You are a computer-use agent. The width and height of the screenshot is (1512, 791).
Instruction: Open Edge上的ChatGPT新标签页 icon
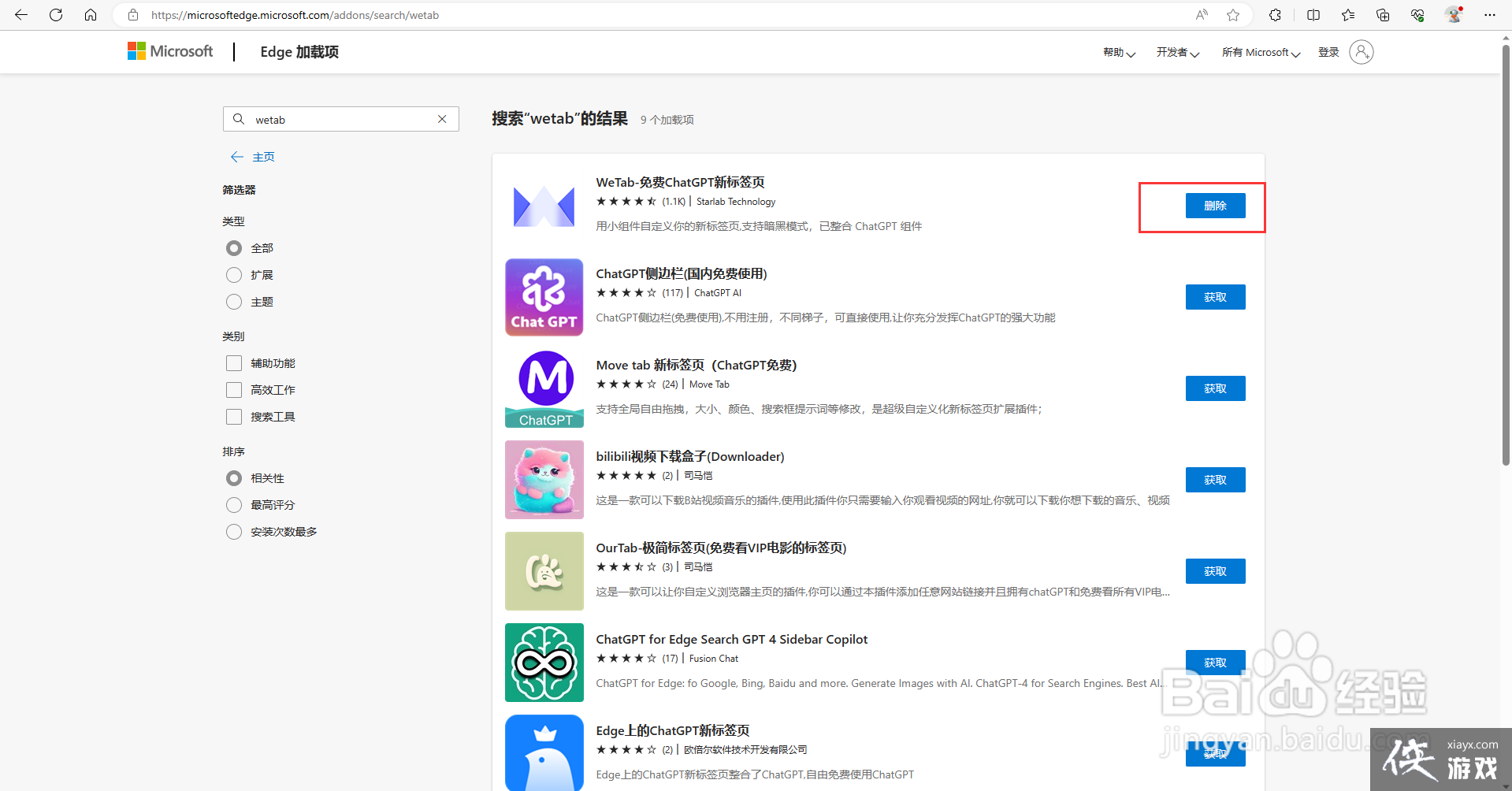pos(544,752)
